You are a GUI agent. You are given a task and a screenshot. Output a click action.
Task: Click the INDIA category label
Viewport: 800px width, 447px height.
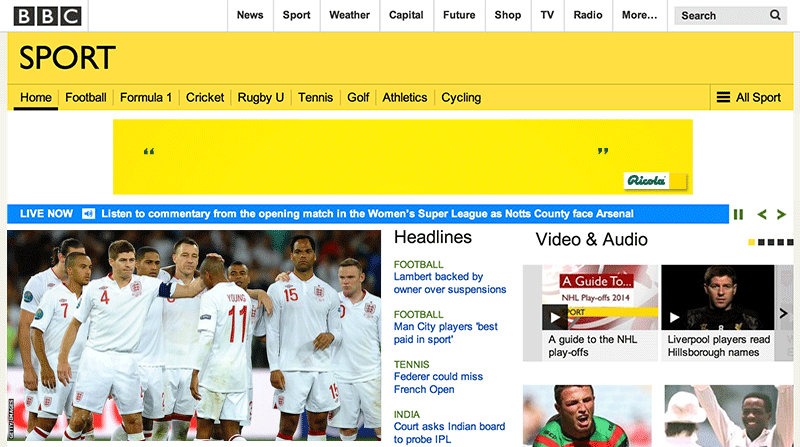point(407,414)
